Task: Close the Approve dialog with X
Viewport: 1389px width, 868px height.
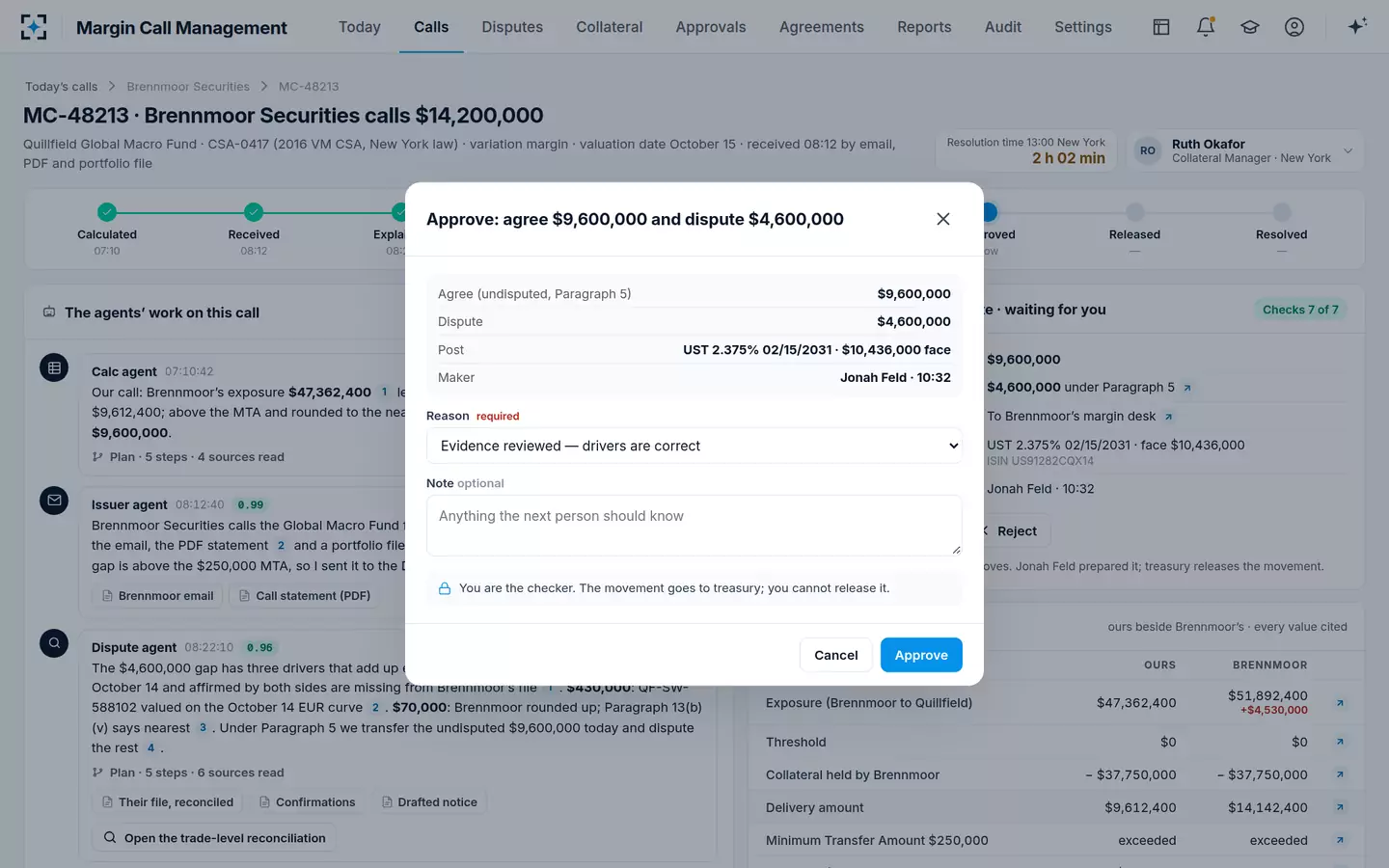Action: point(943,219)
